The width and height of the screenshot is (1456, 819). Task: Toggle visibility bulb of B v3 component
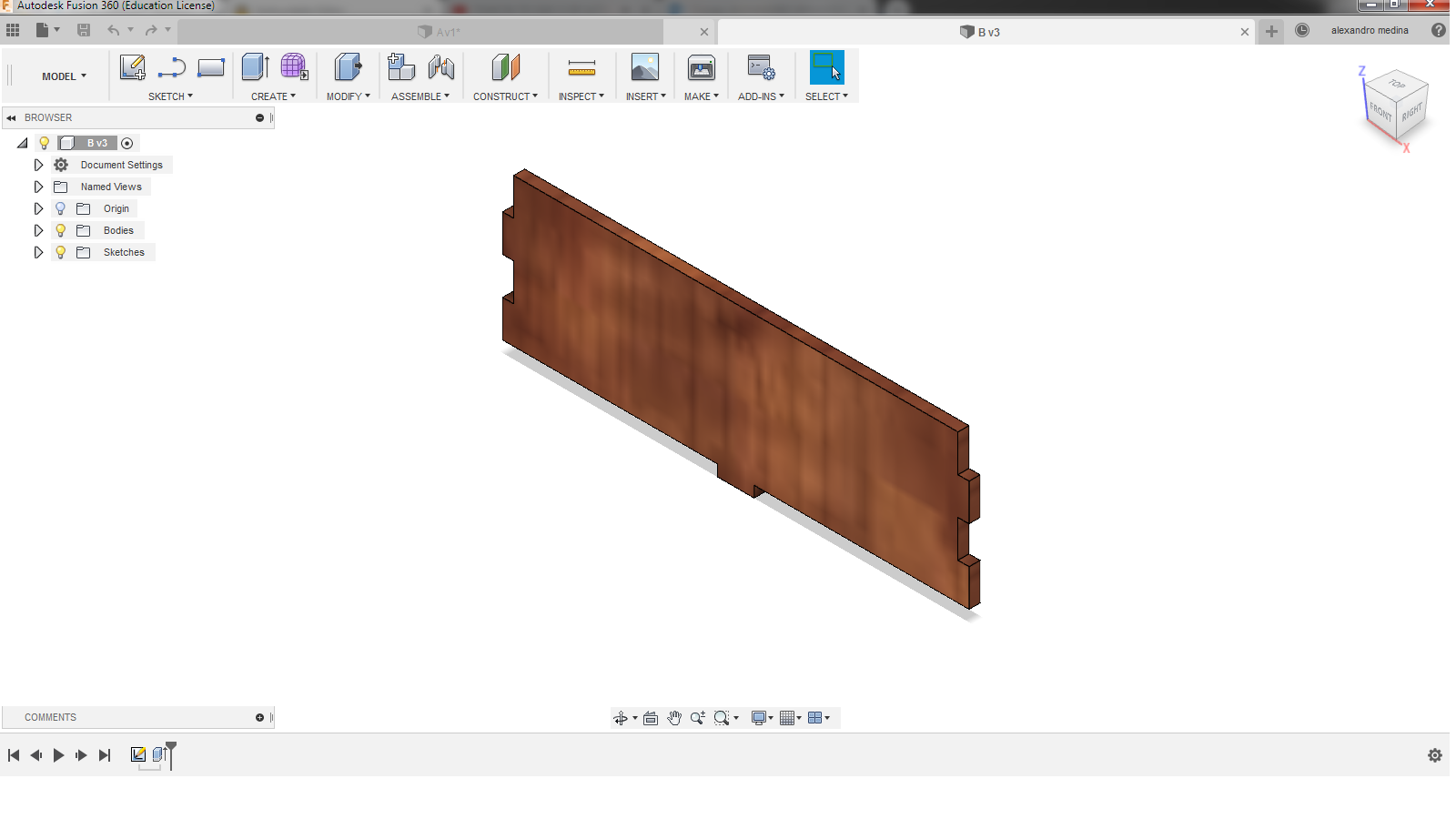[44, 143]
